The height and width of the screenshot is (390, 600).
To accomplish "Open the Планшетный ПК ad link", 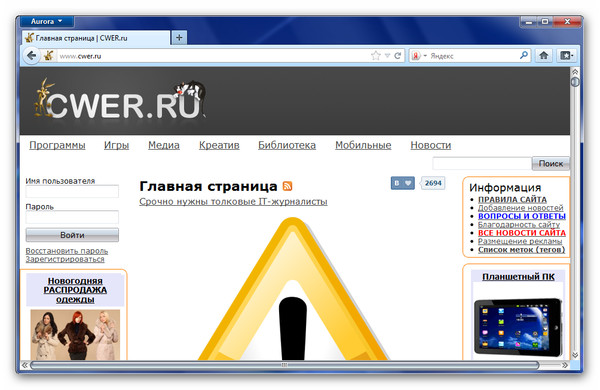I will [518, 277].
